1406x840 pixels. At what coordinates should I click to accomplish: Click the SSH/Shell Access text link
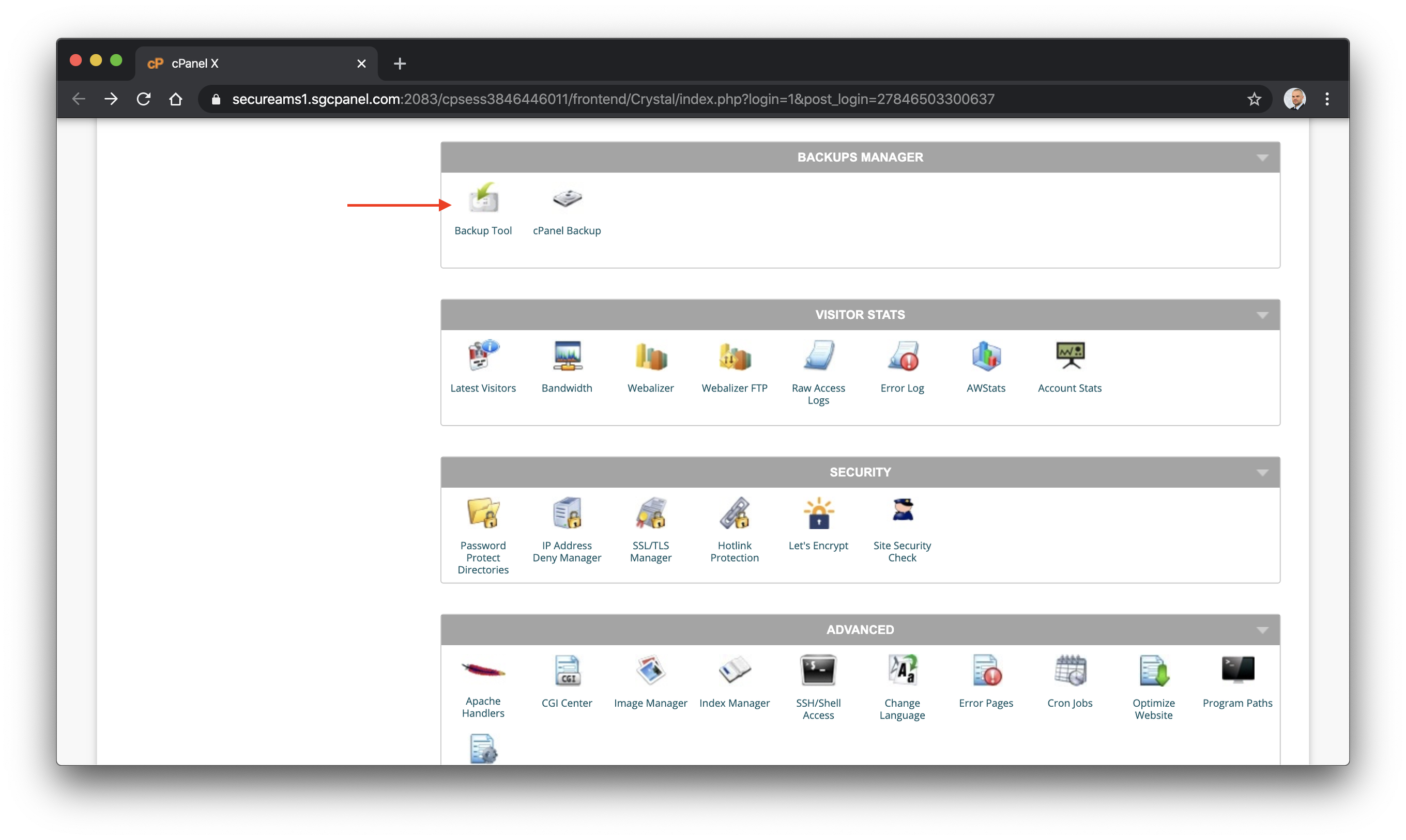pyautogui.click(x=818, y=709)
